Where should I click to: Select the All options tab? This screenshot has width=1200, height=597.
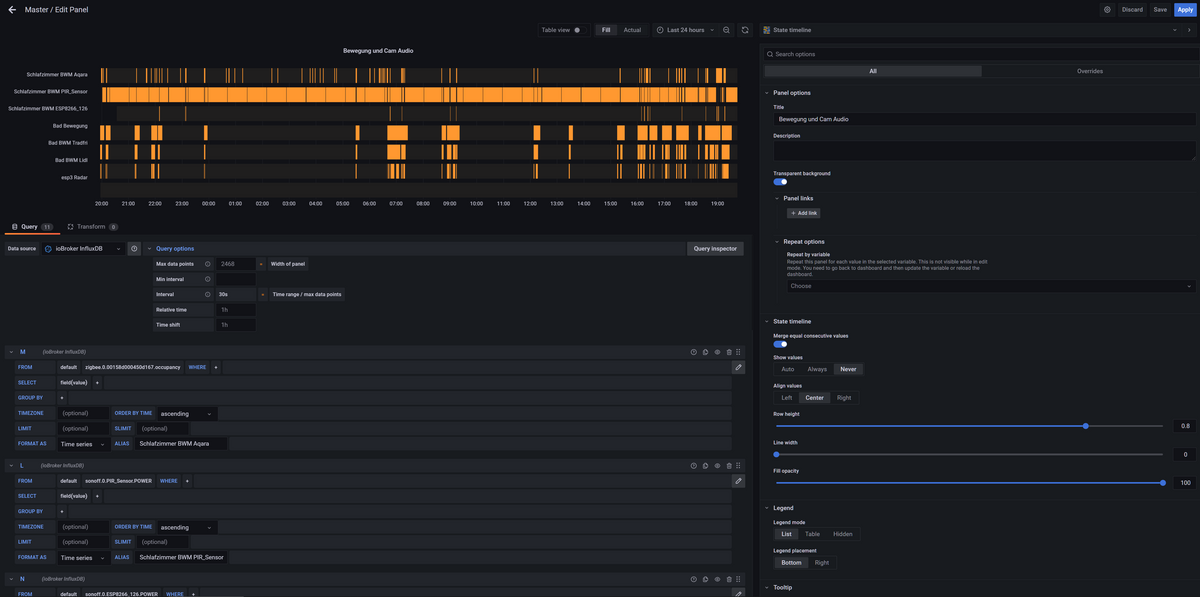tap(873, 71)
